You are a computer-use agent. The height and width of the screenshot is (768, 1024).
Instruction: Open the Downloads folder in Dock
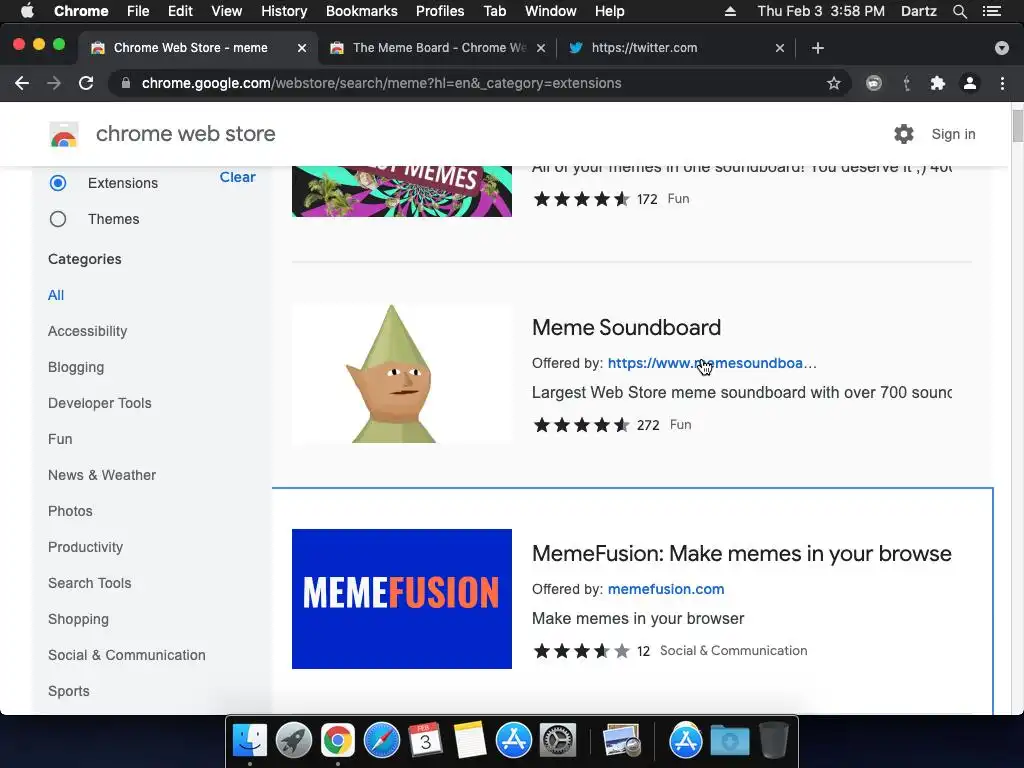coord(729,740)
